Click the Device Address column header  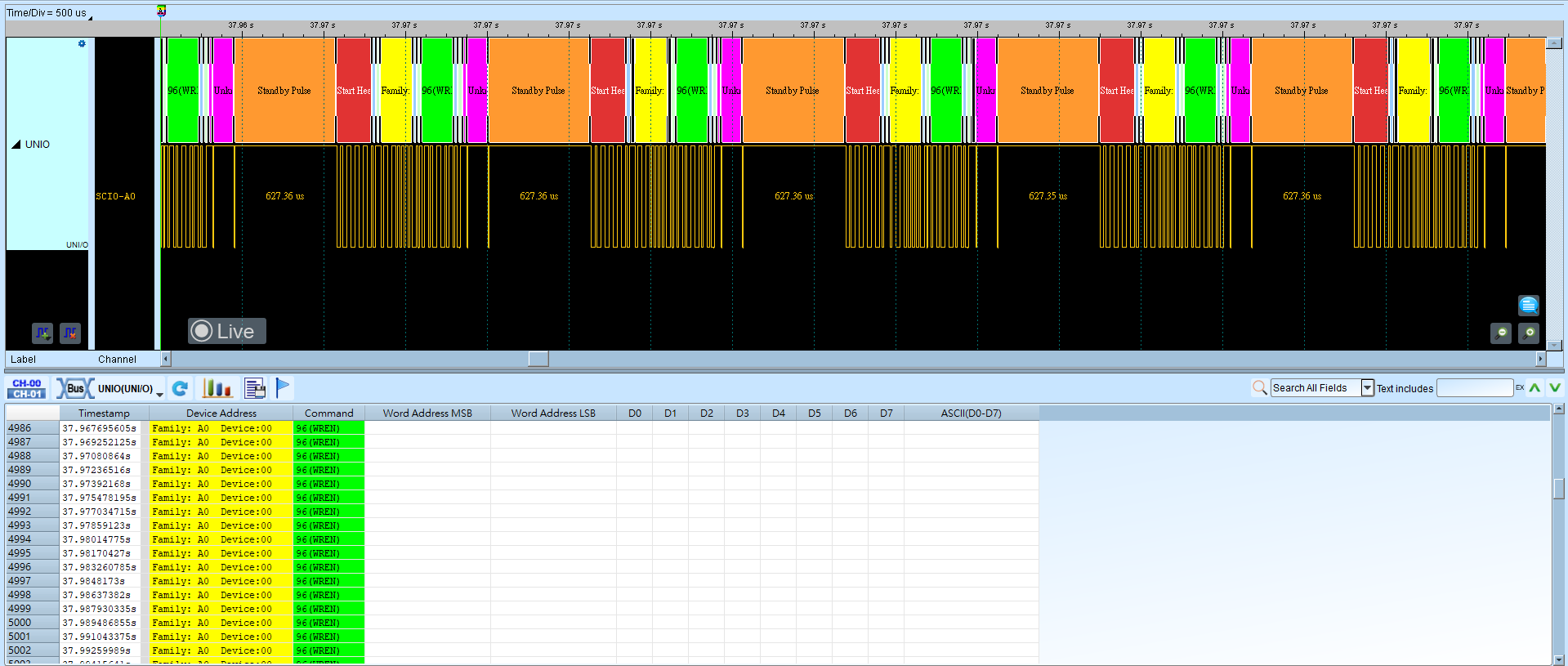tap(221, 413)
